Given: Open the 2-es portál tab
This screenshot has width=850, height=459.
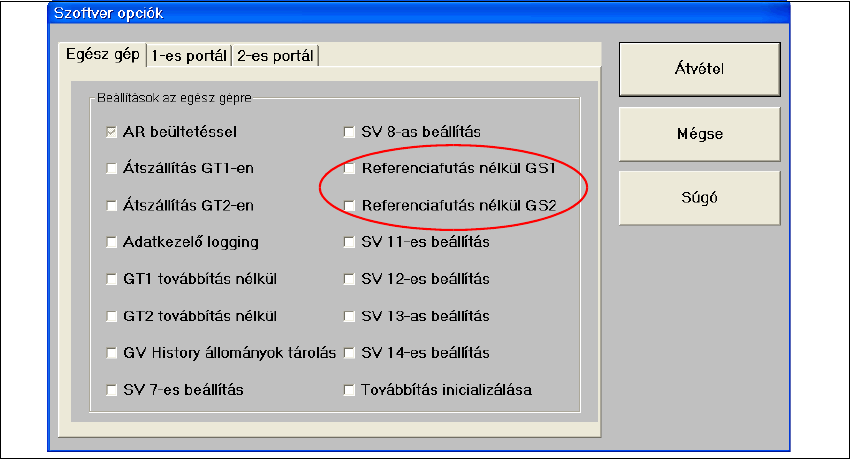Looking at the screenshot, I should coord(275,56).
